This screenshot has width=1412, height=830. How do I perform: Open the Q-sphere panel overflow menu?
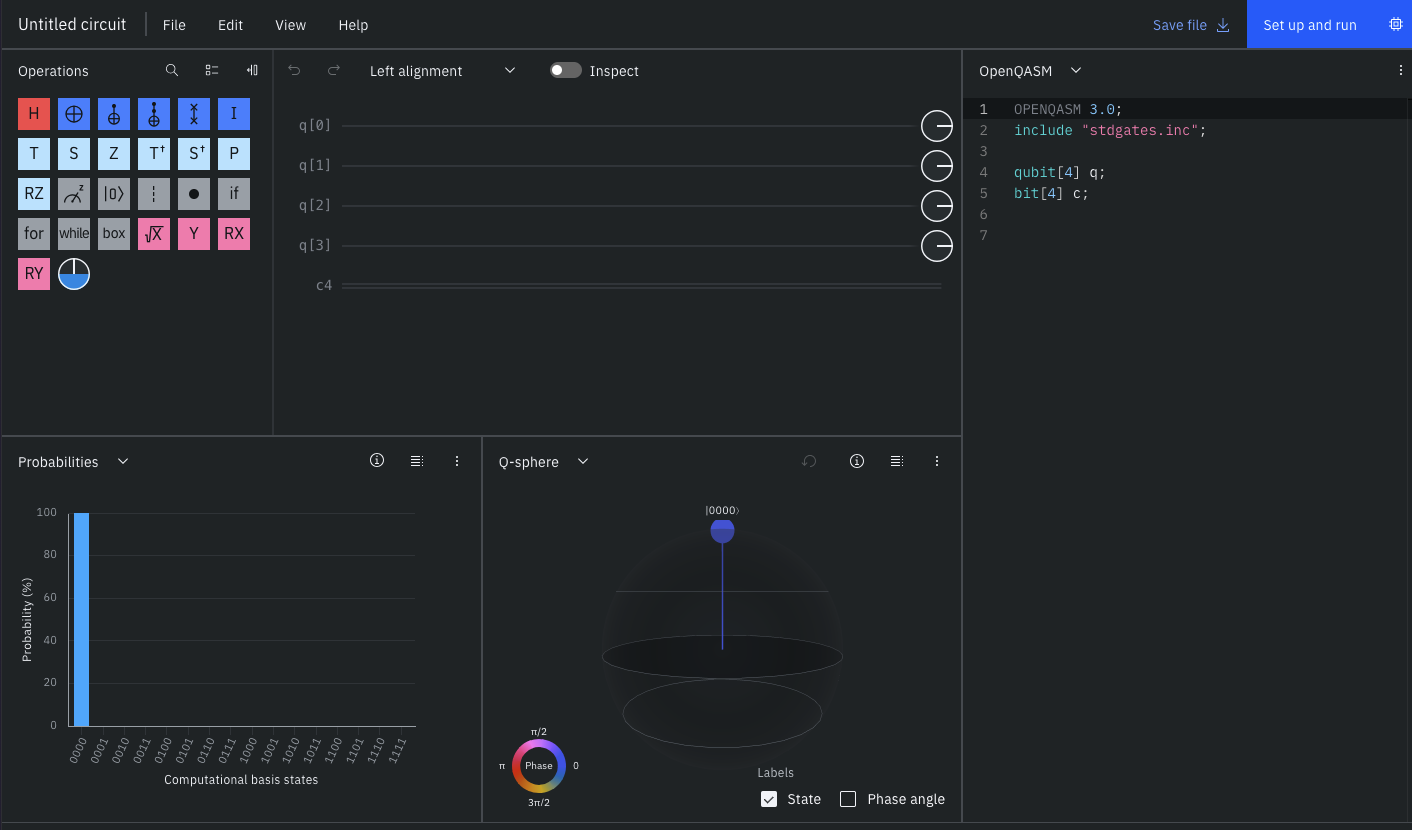click(x=937, y=461)
